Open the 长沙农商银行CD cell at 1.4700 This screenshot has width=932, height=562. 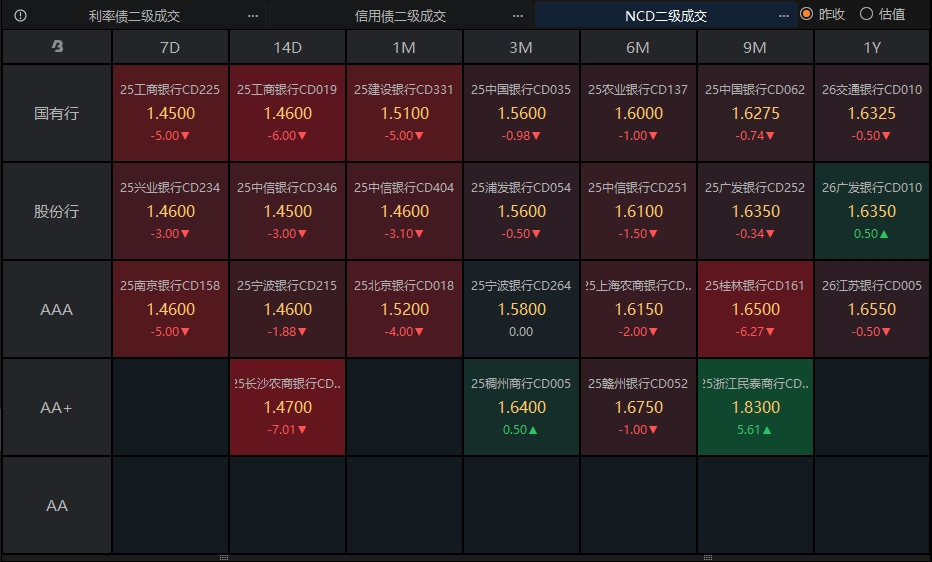pyautogui.click(x=287, y=407)
